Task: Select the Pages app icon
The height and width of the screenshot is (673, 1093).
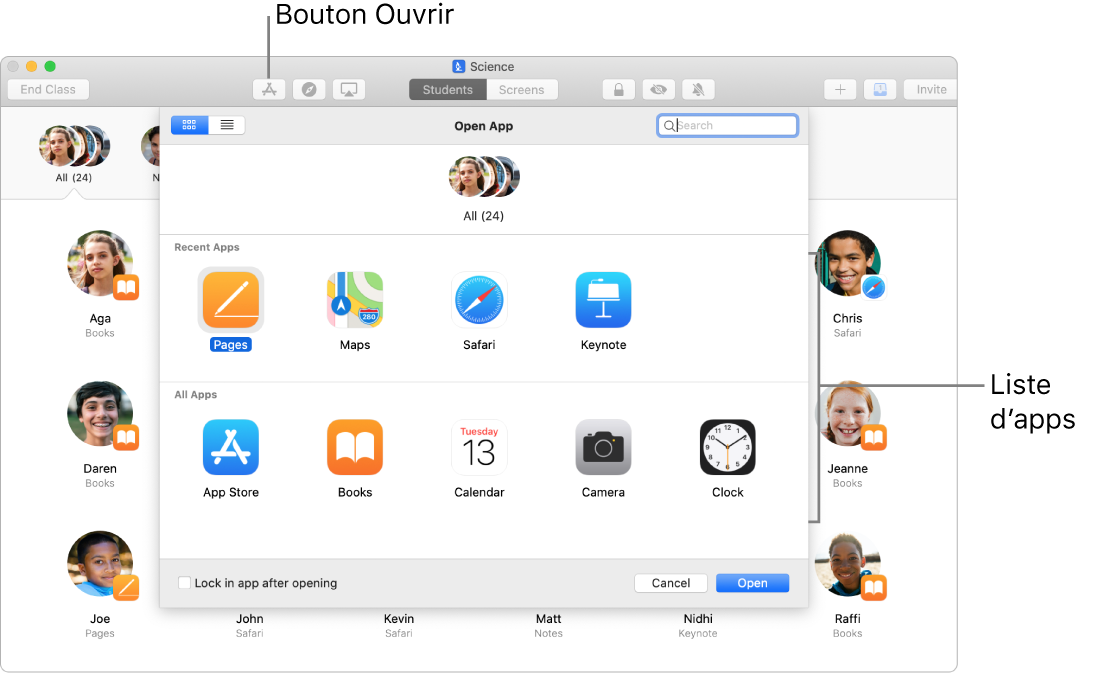Action: pos(231,300)
